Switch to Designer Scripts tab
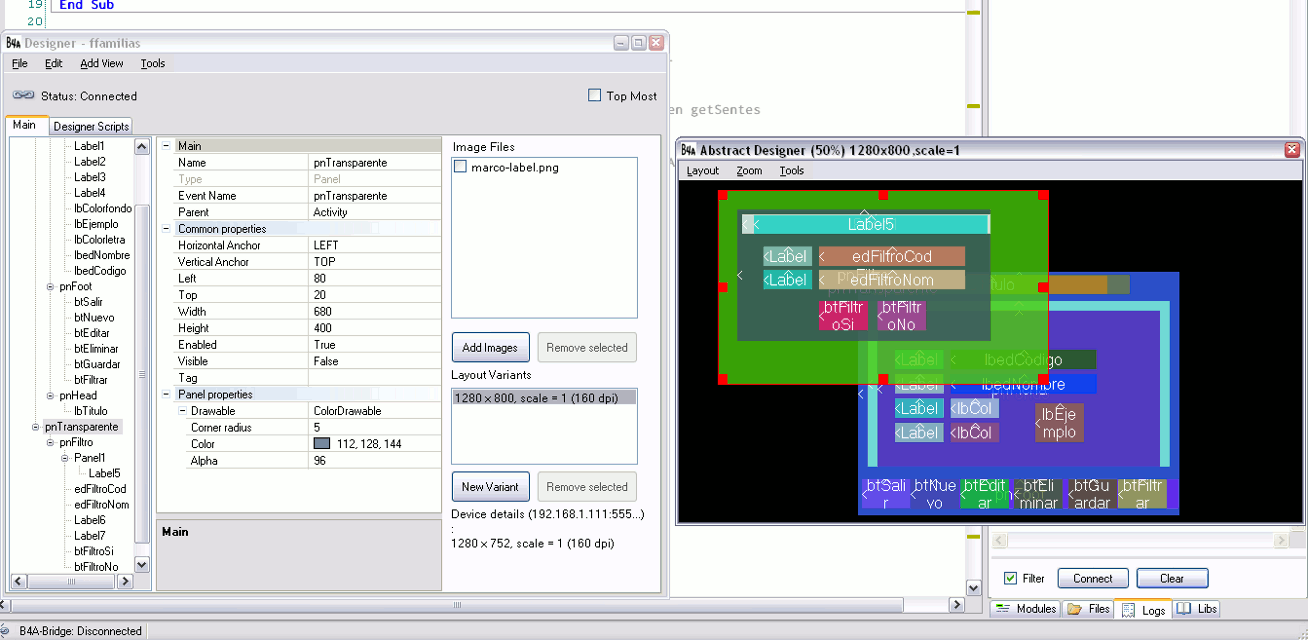 (91, 126)
